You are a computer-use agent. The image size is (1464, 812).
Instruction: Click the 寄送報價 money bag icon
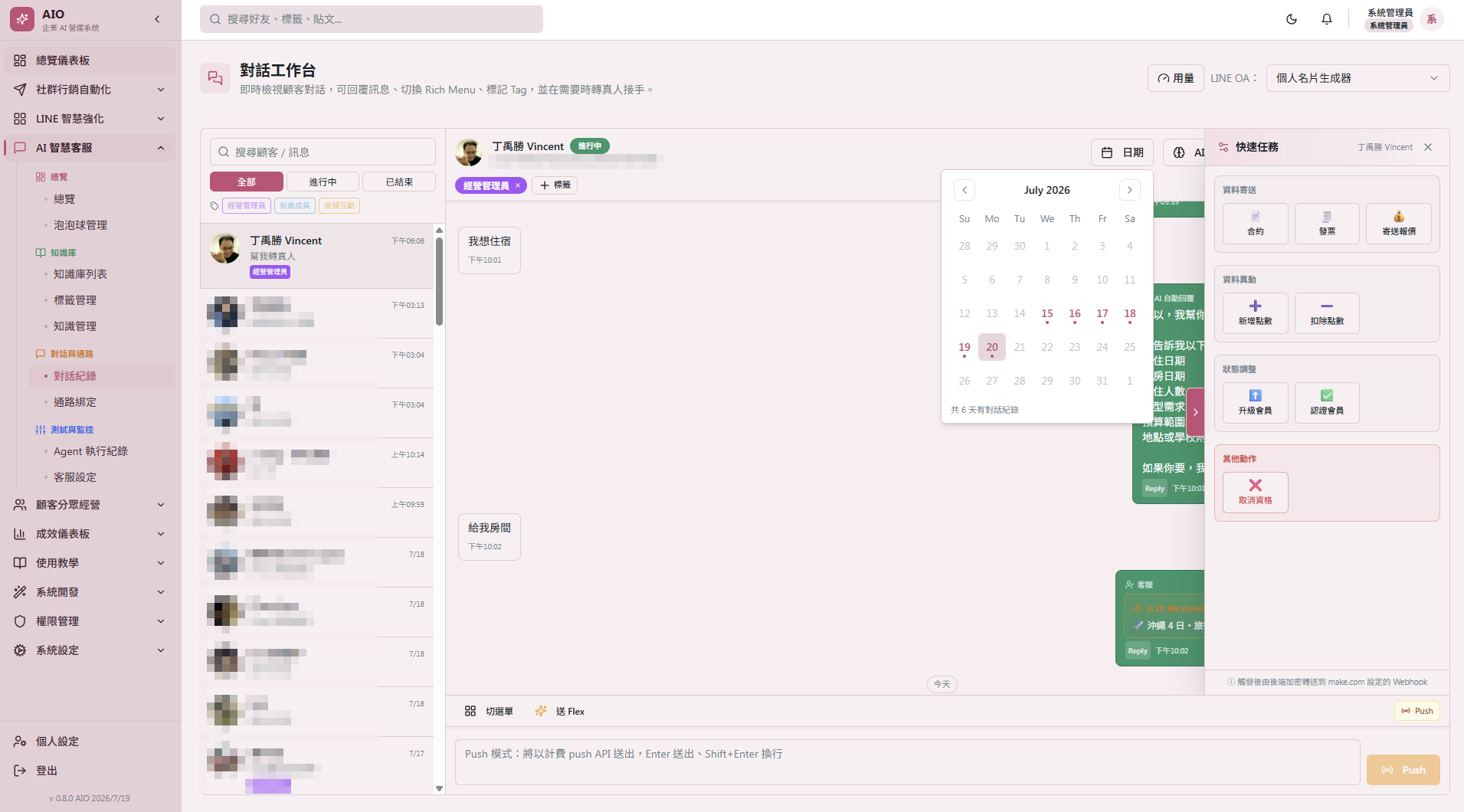click(1399, 217)
